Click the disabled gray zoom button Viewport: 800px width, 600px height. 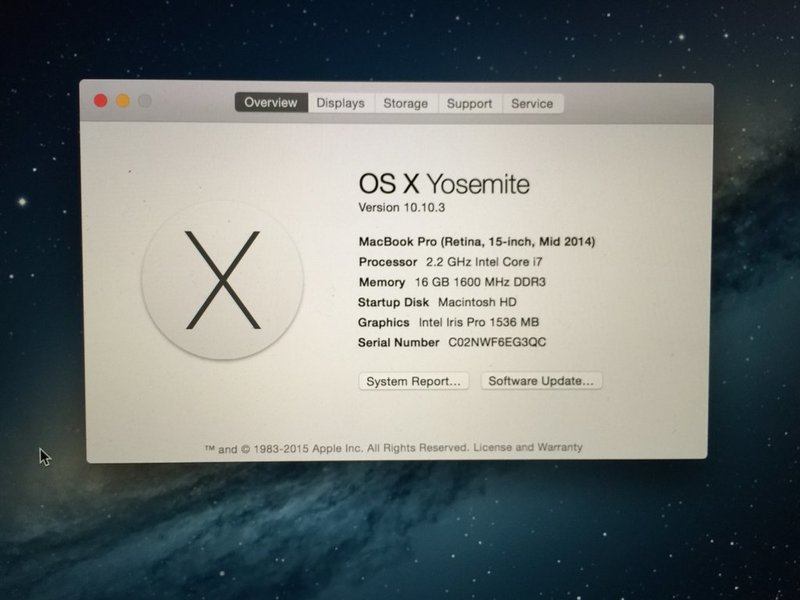145,101
